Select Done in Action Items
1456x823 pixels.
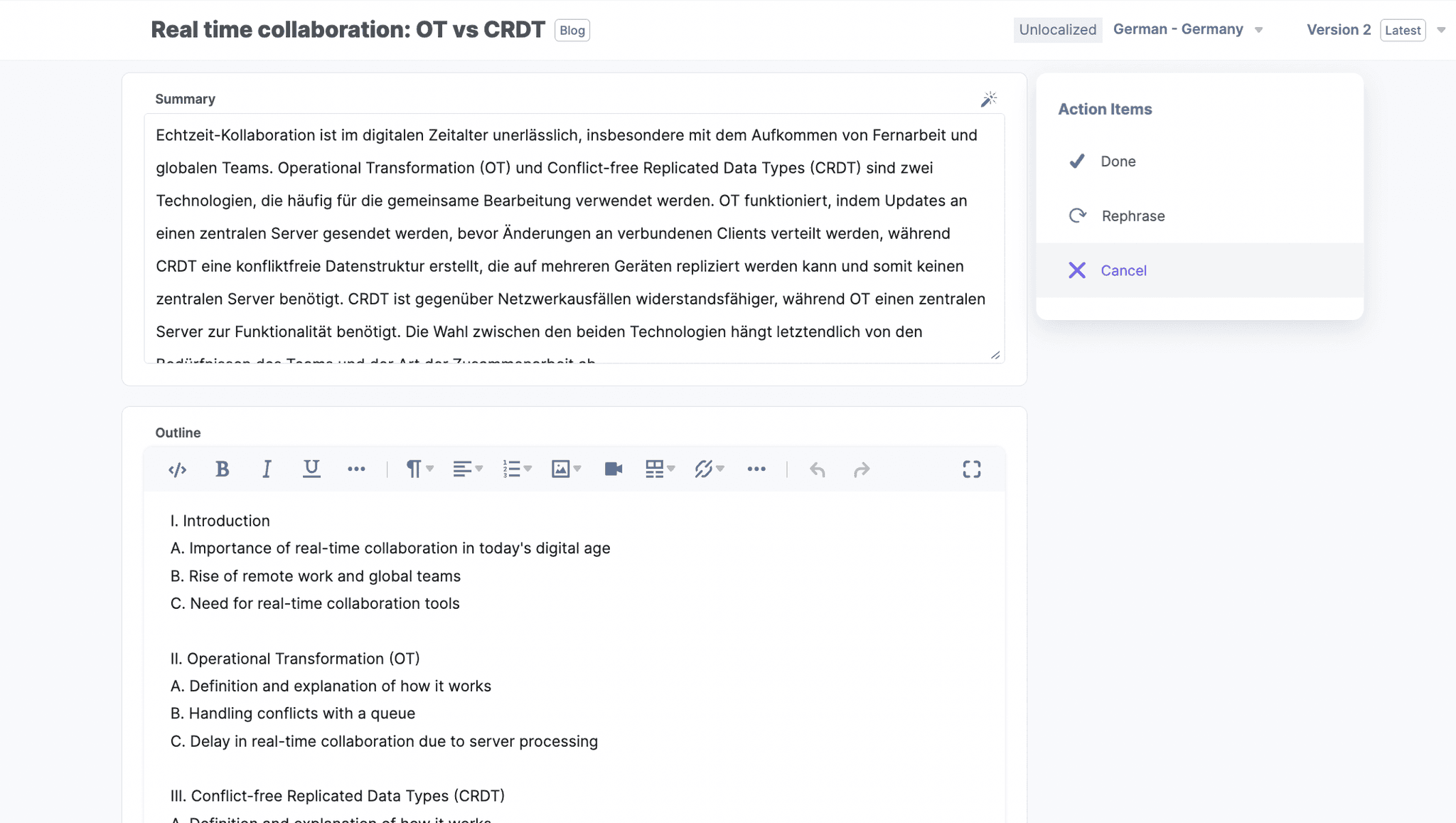[1118, 161]
